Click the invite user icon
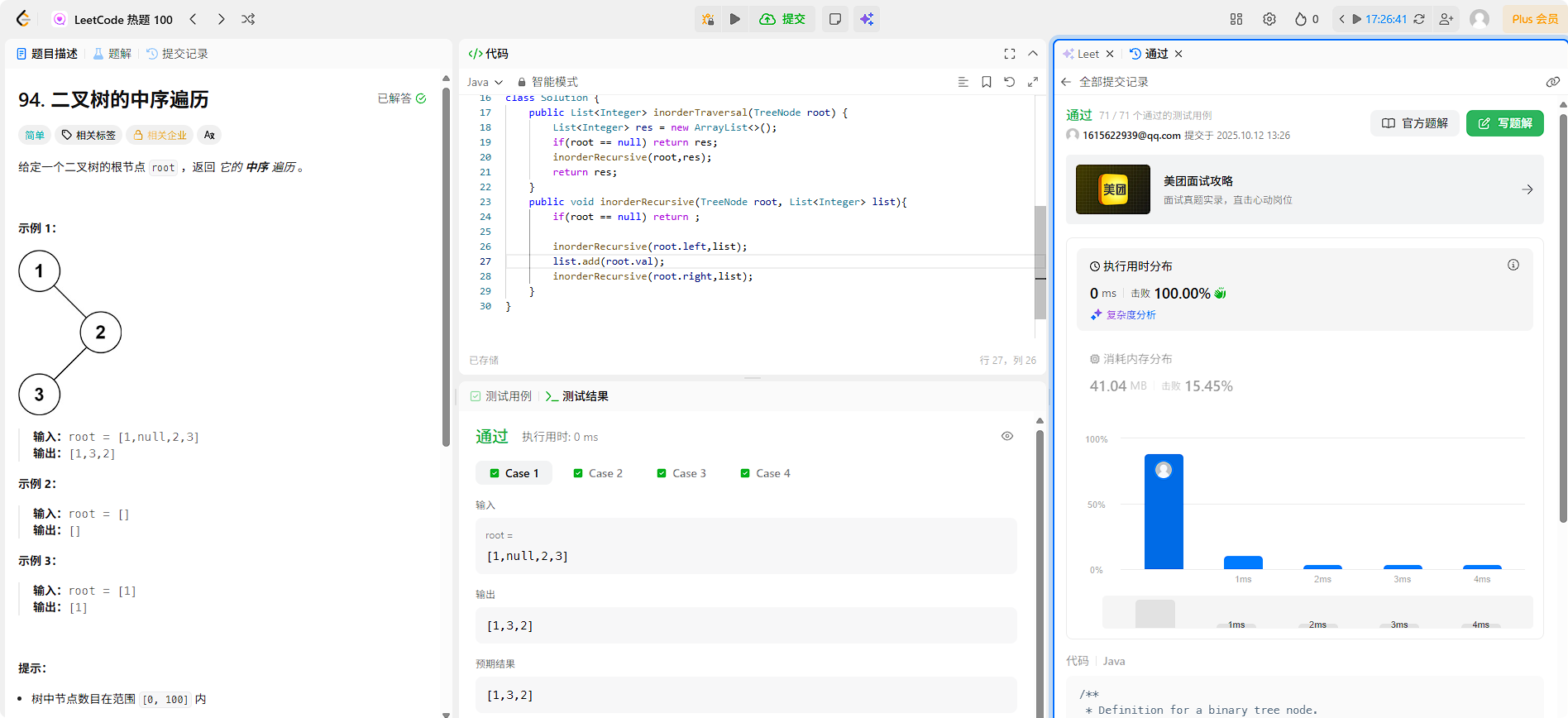This screenshot has height=718, width=1568. [x=1446, y=19]
